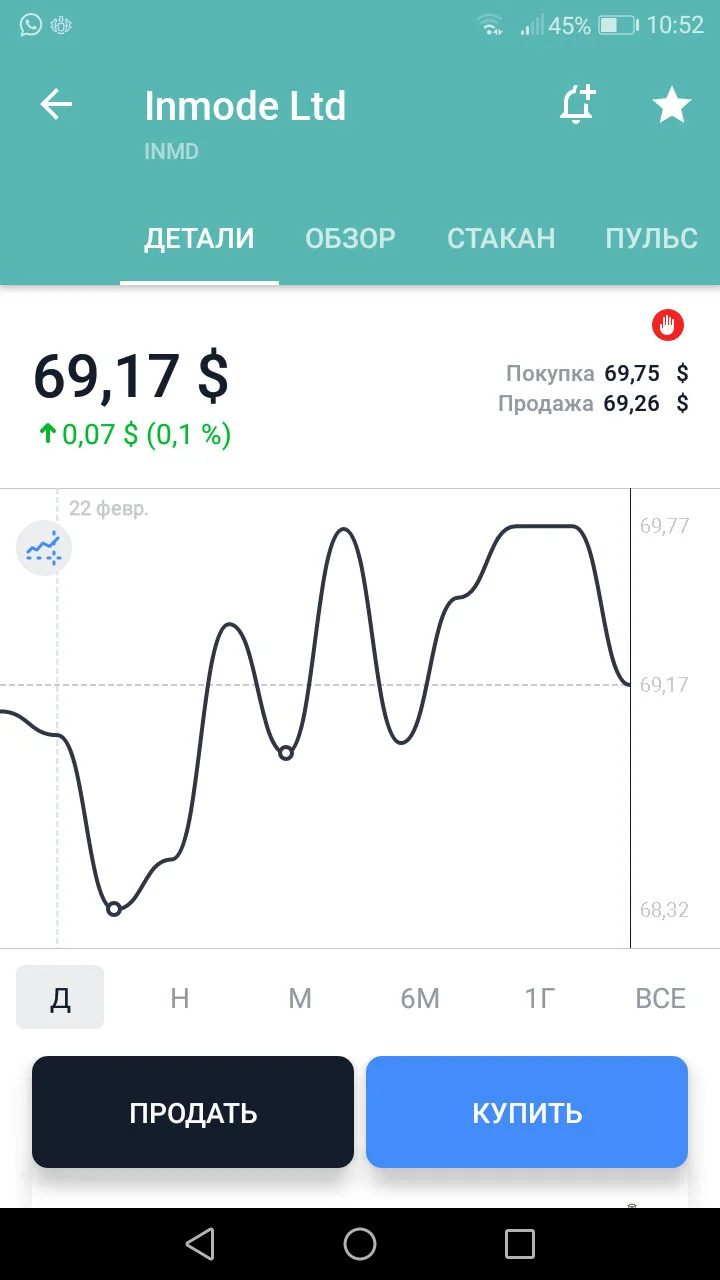Select the 6М chart period
Screen dimensions: 720x1280
click(x=420, y=997)
